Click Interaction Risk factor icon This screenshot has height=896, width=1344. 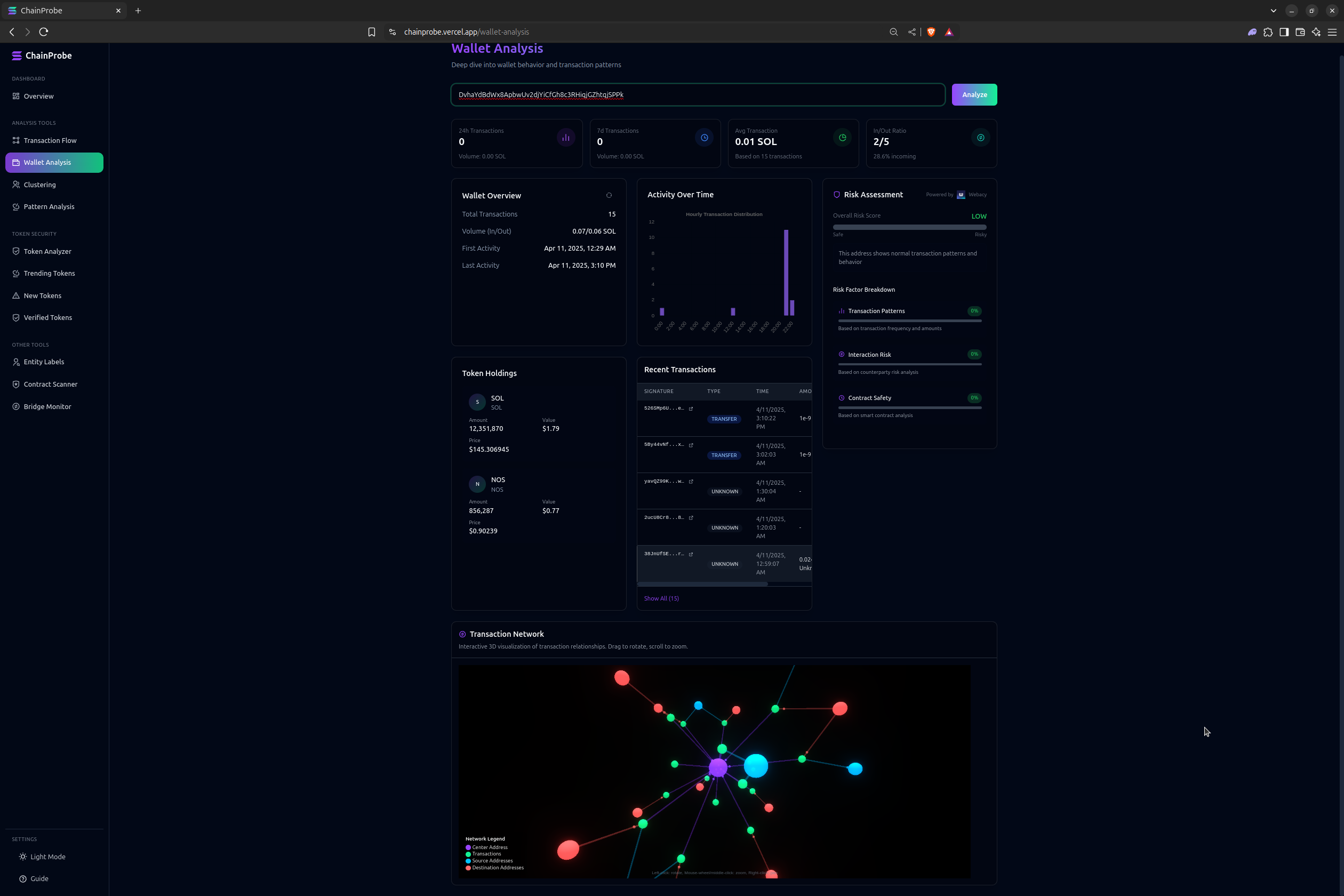click(x=841, y=354)
